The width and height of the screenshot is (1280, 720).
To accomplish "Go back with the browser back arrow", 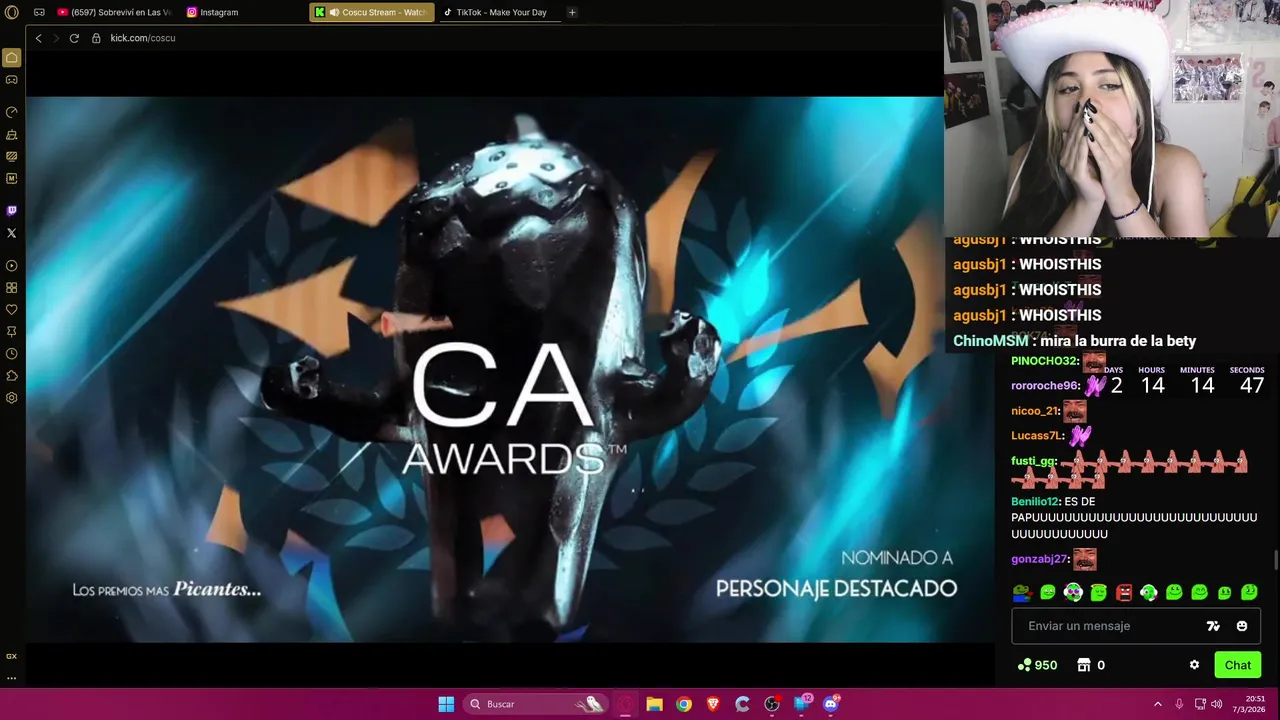I will [38, 38].
